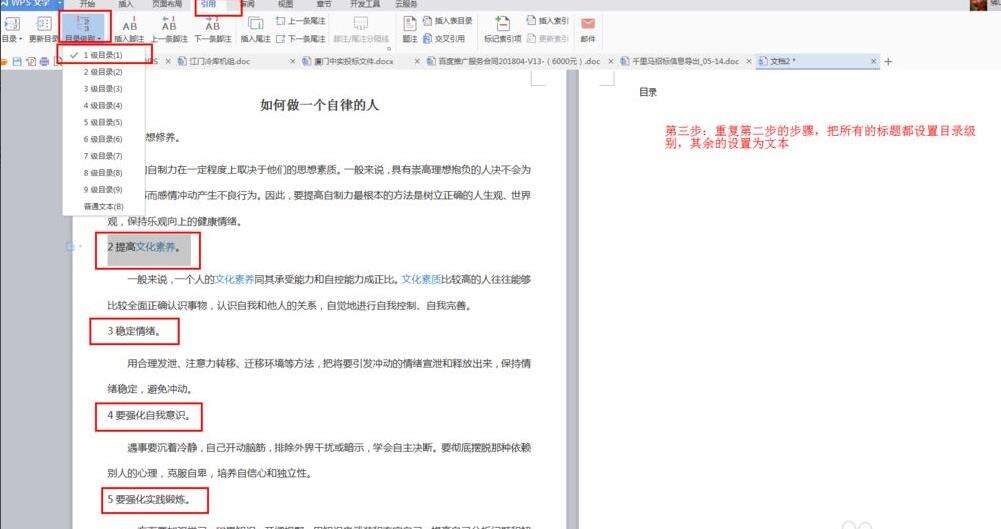
Task: Click heading 4 要强化自我意识
Action: pyautogui.click(x=147, y=415)
